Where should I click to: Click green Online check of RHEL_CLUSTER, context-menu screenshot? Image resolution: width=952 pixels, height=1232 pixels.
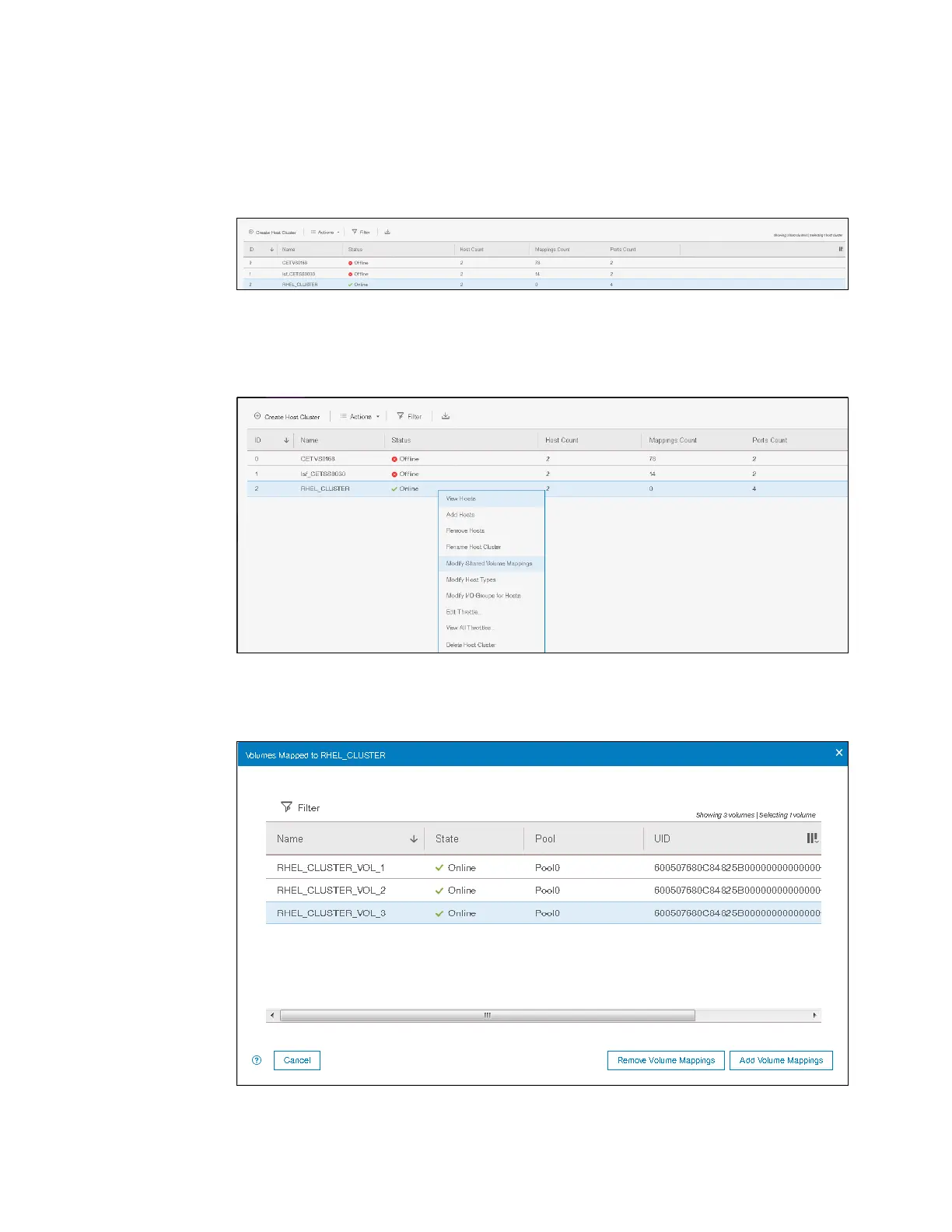click(x=394, y=488)
